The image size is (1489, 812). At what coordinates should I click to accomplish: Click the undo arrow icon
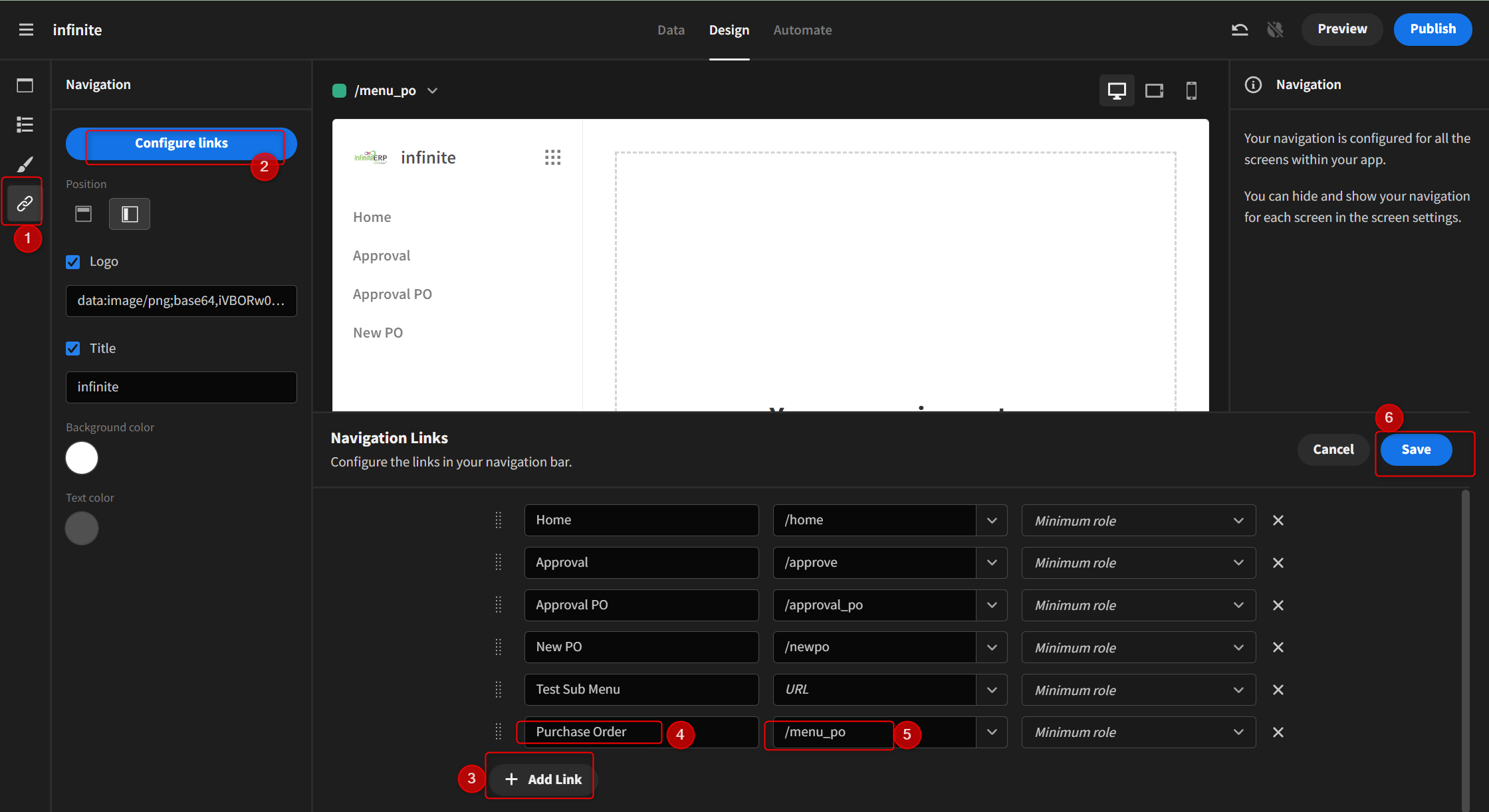pyautogui.click(x=1239, y=30)
